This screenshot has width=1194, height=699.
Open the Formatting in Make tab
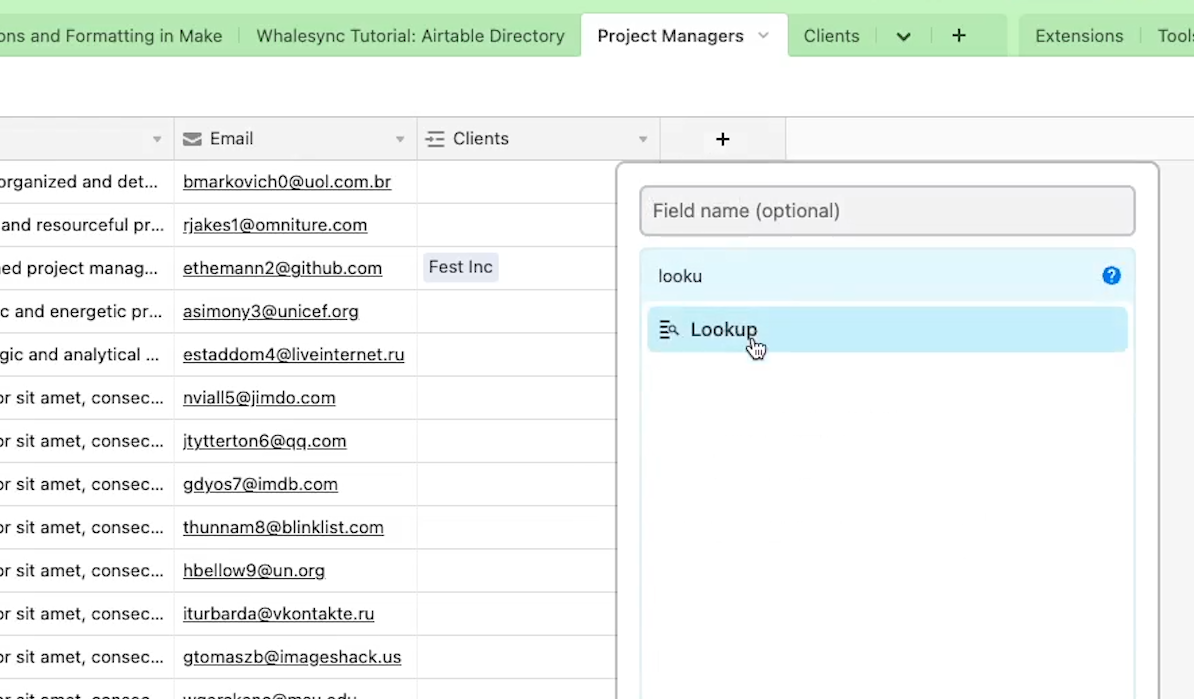(x=111, y=36)
